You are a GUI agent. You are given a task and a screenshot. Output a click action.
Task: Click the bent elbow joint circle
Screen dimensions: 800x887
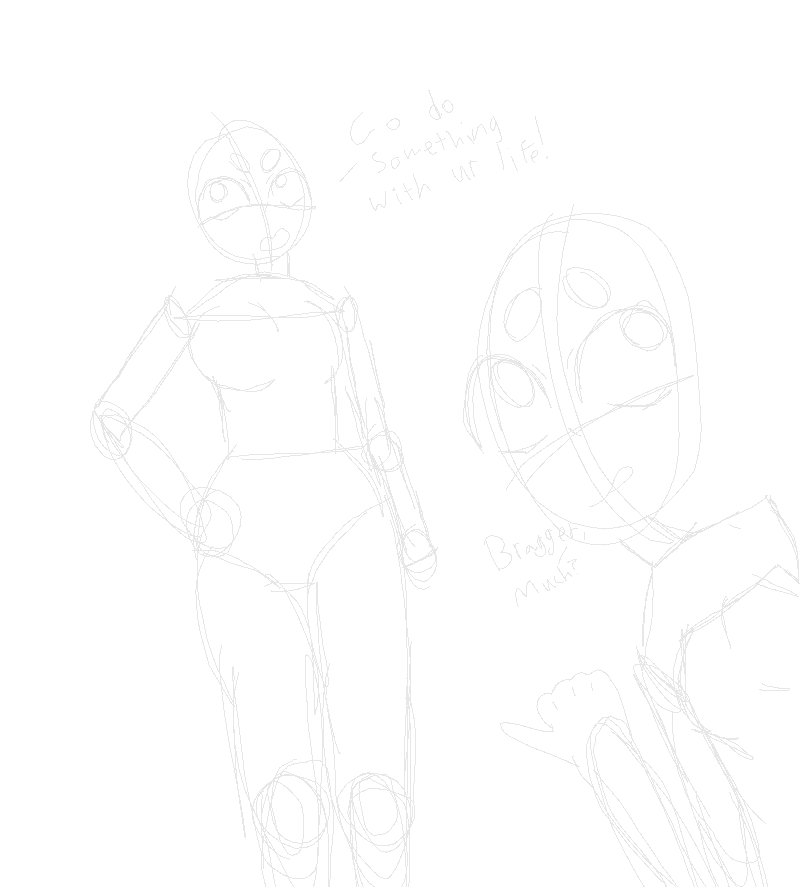111,429
